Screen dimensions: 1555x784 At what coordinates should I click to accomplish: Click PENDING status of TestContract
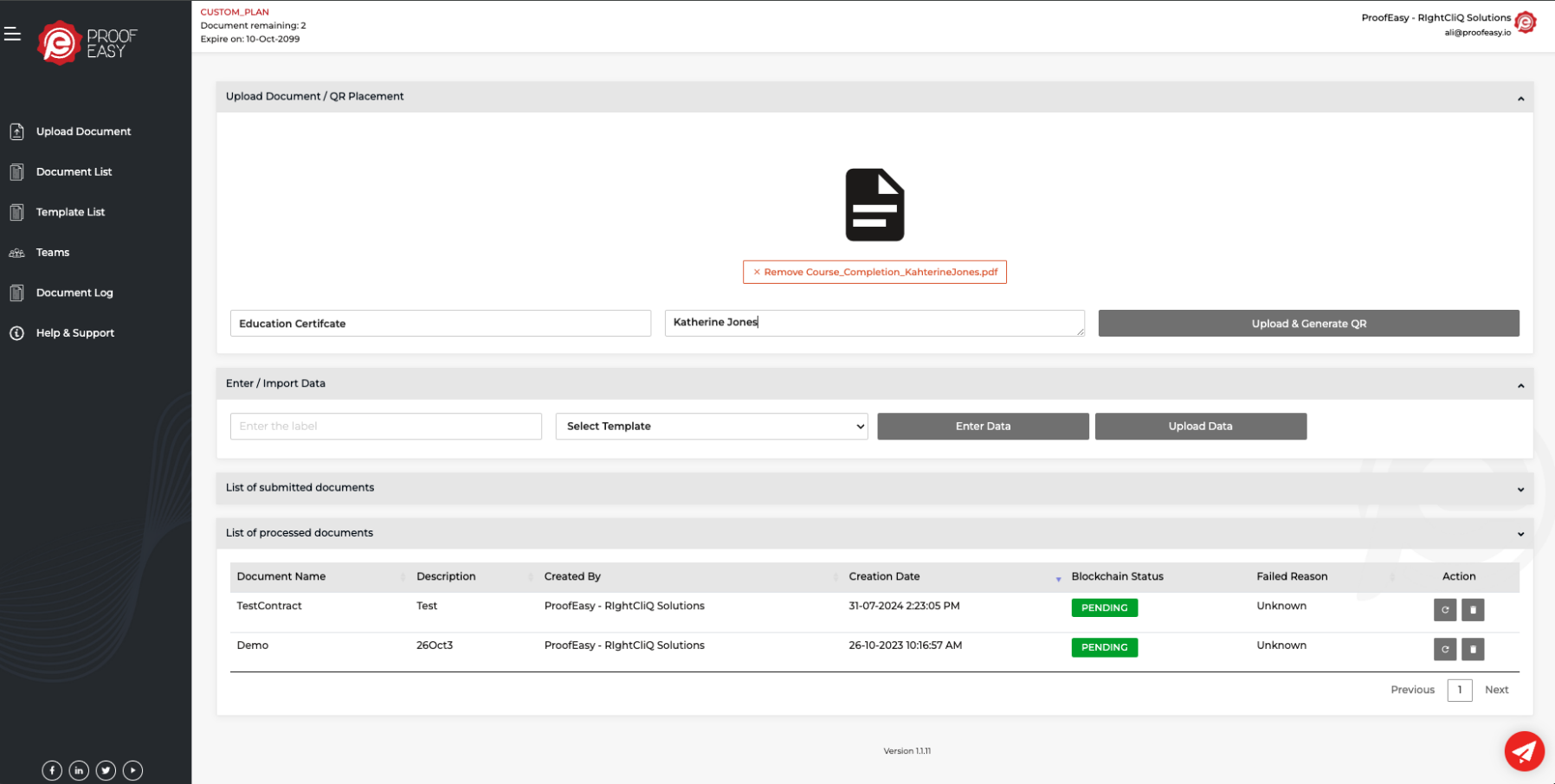(x=1104, y=608)
